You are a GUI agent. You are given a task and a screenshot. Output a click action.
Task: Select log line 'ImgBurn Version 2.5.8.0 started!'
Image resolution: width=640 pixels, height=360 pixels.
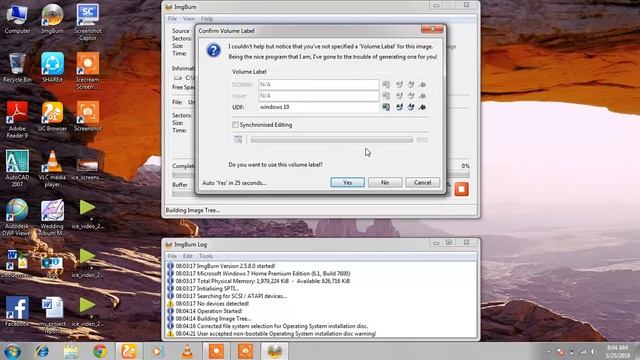(x=225, y=266)
